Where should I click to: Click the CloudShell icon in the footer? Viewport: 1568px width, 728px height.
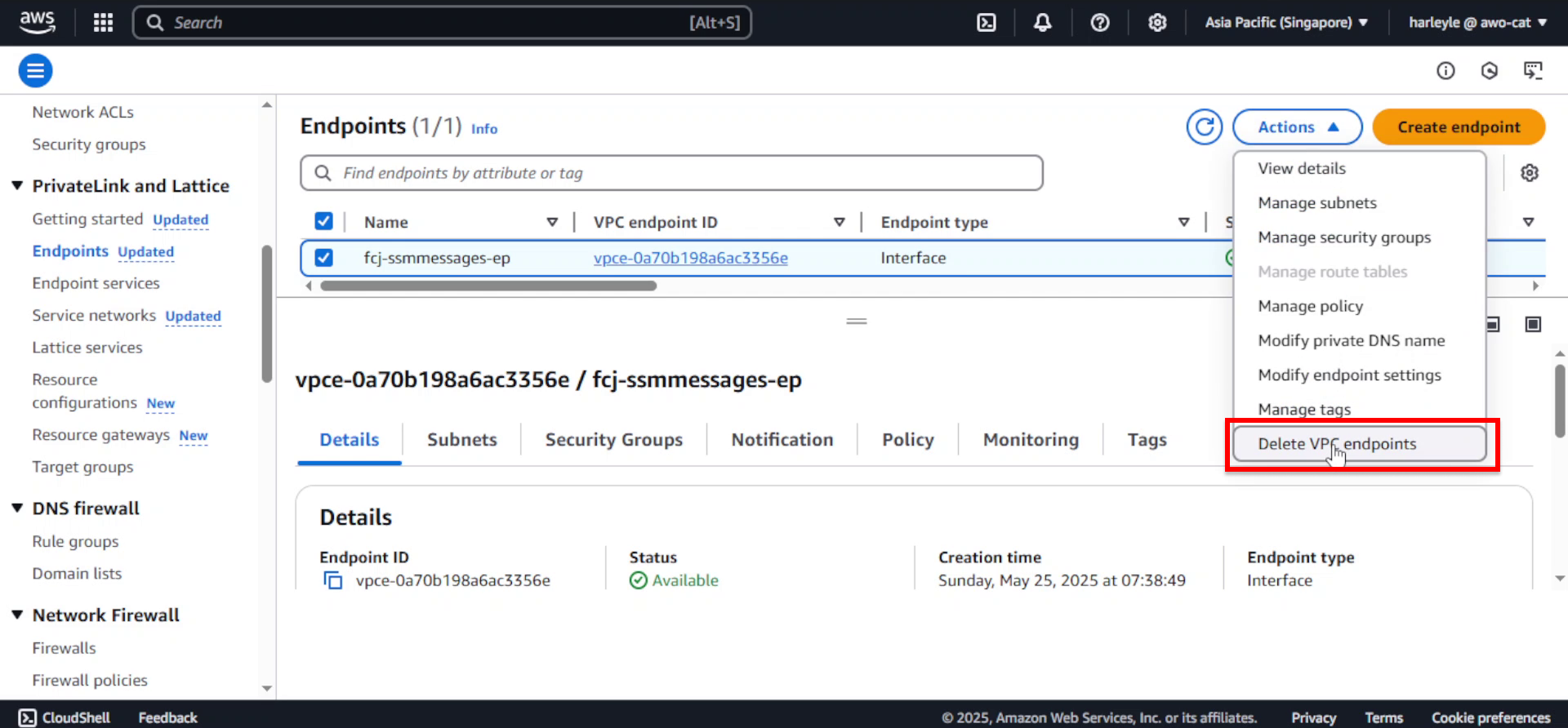pyautogui.click(x=28, y=717)
